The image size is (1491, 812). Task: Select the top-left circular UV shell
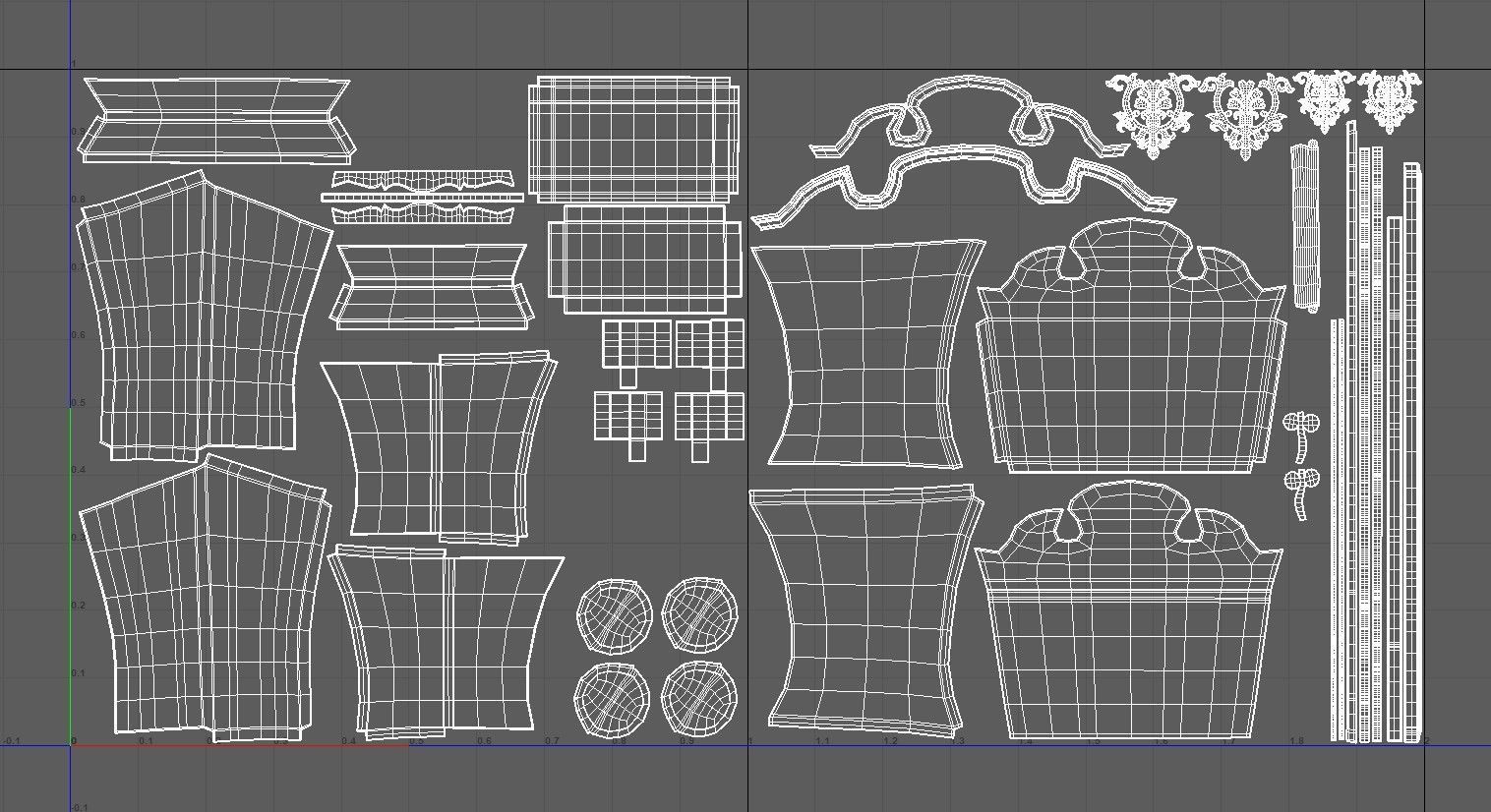tap(614, 616)
